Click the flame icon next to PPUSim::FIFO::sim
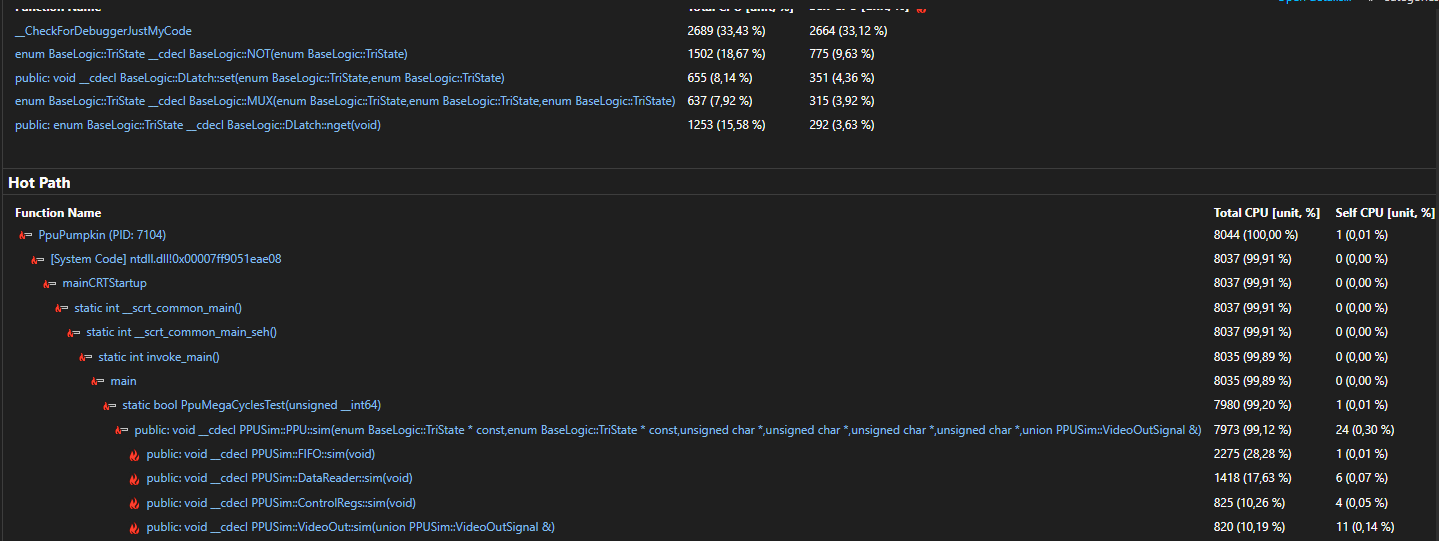Image resolution: width=1439 pixels, height=541 pixels. (134, 454)
